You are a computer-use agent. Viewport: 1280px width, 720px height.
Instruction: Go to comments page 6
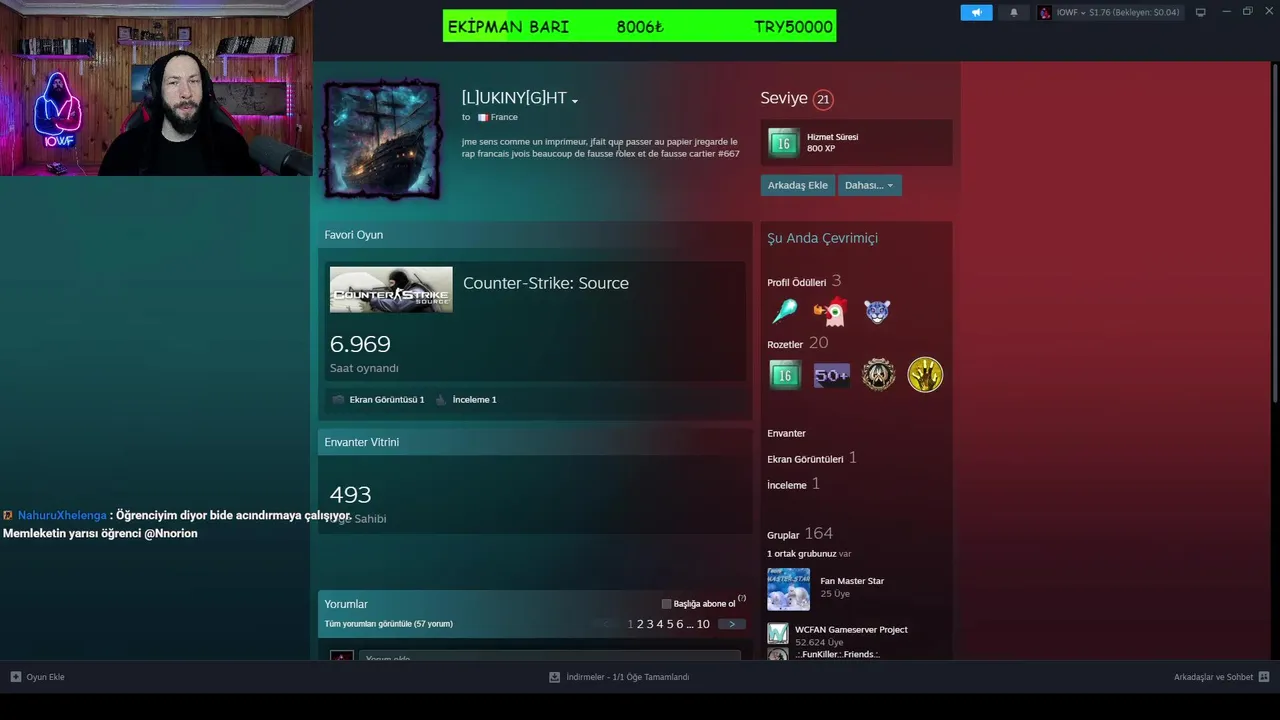point(680,624)
